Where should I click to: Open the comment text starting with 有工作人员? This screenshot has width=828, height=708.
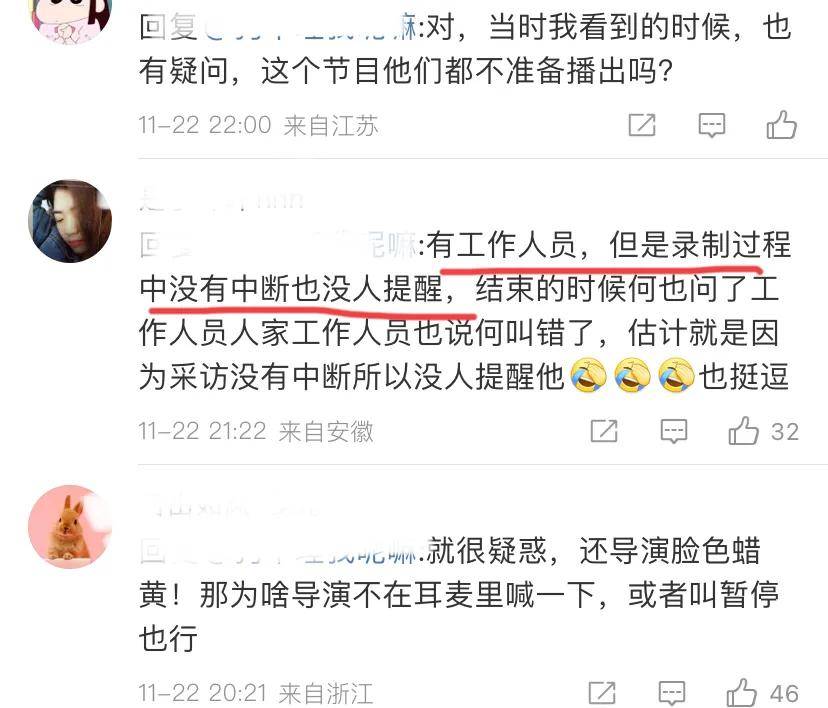pos(465,310)
